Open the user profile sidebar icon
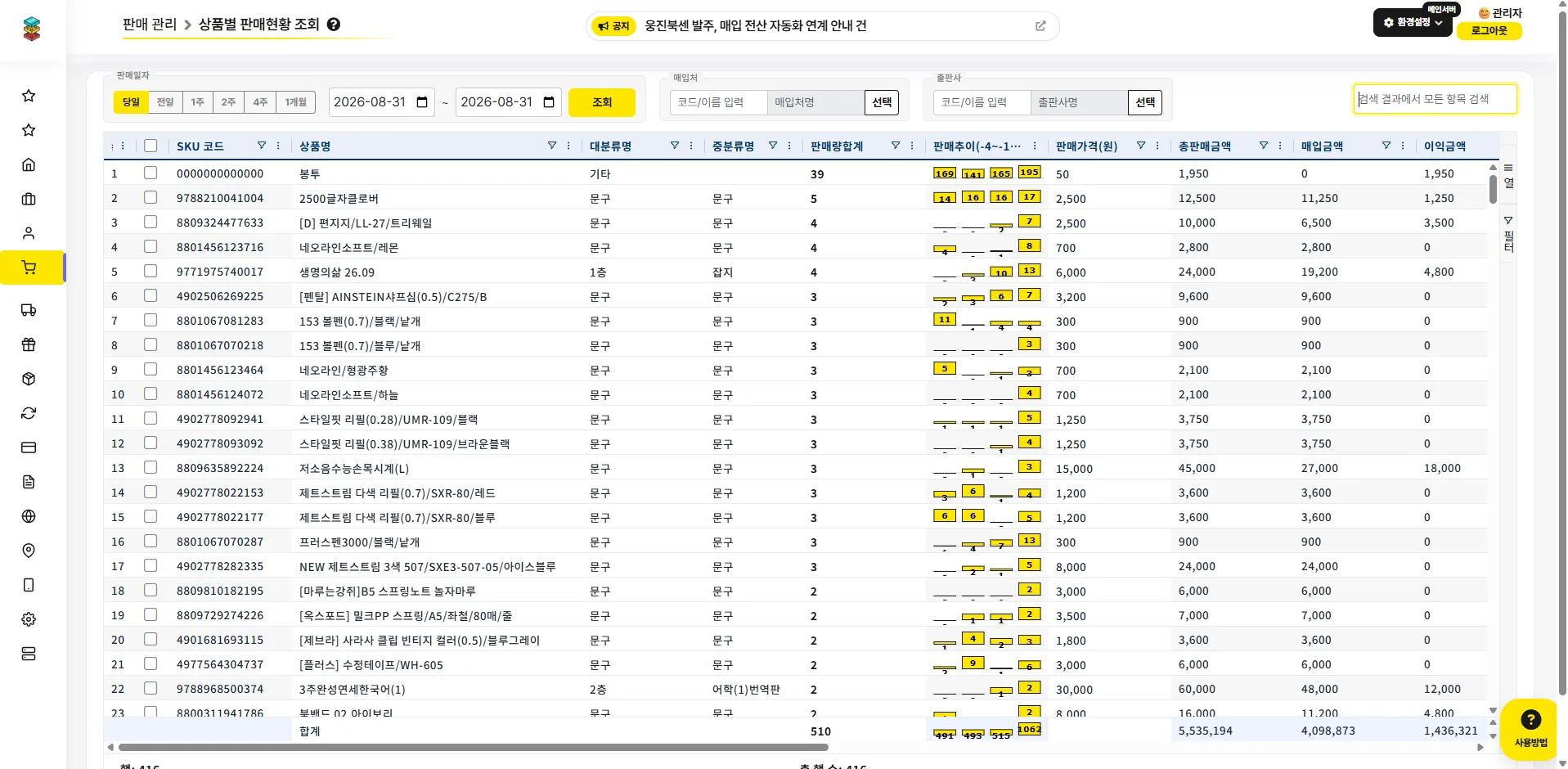 (29, 233)
